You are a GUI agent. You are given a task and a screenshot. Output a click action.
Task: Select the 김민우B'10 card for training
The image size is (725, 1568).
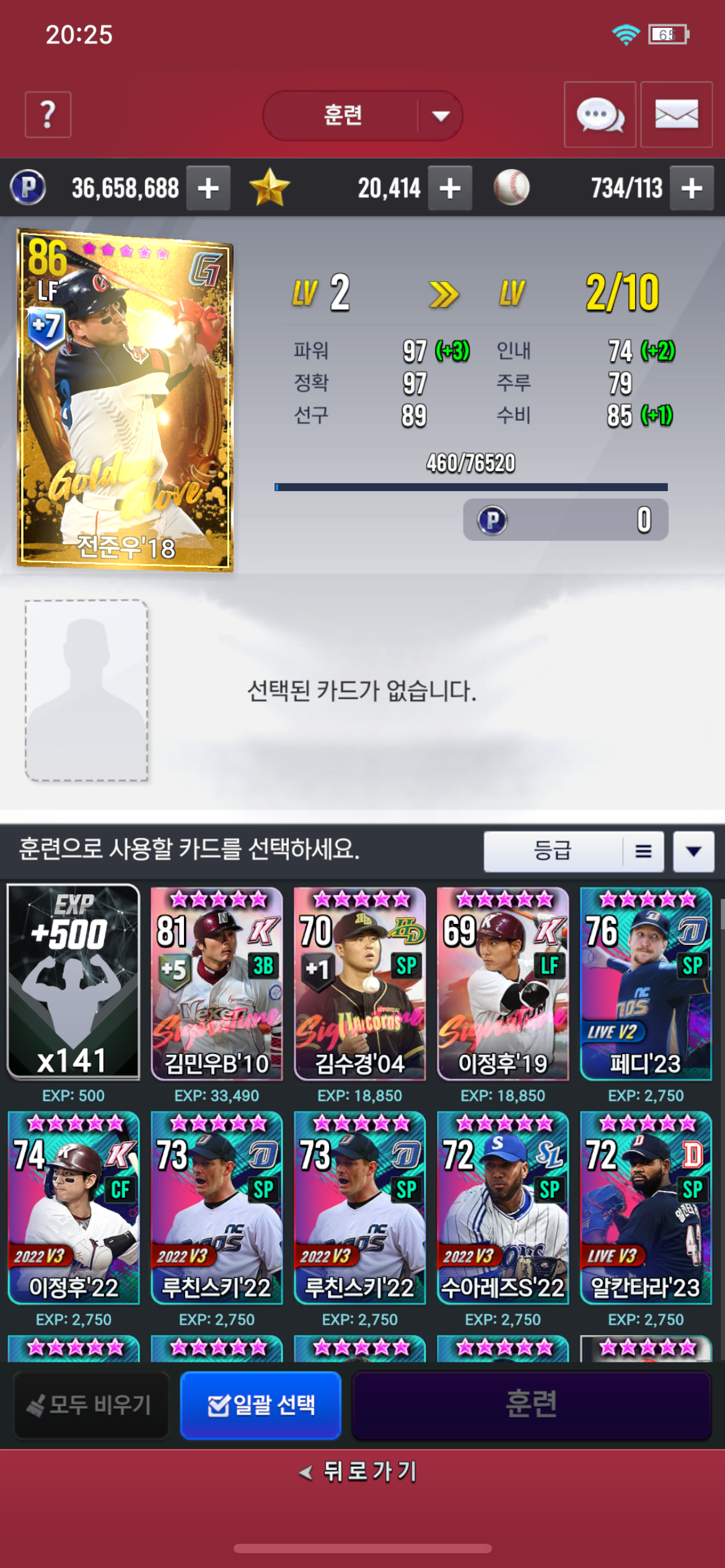217,983
